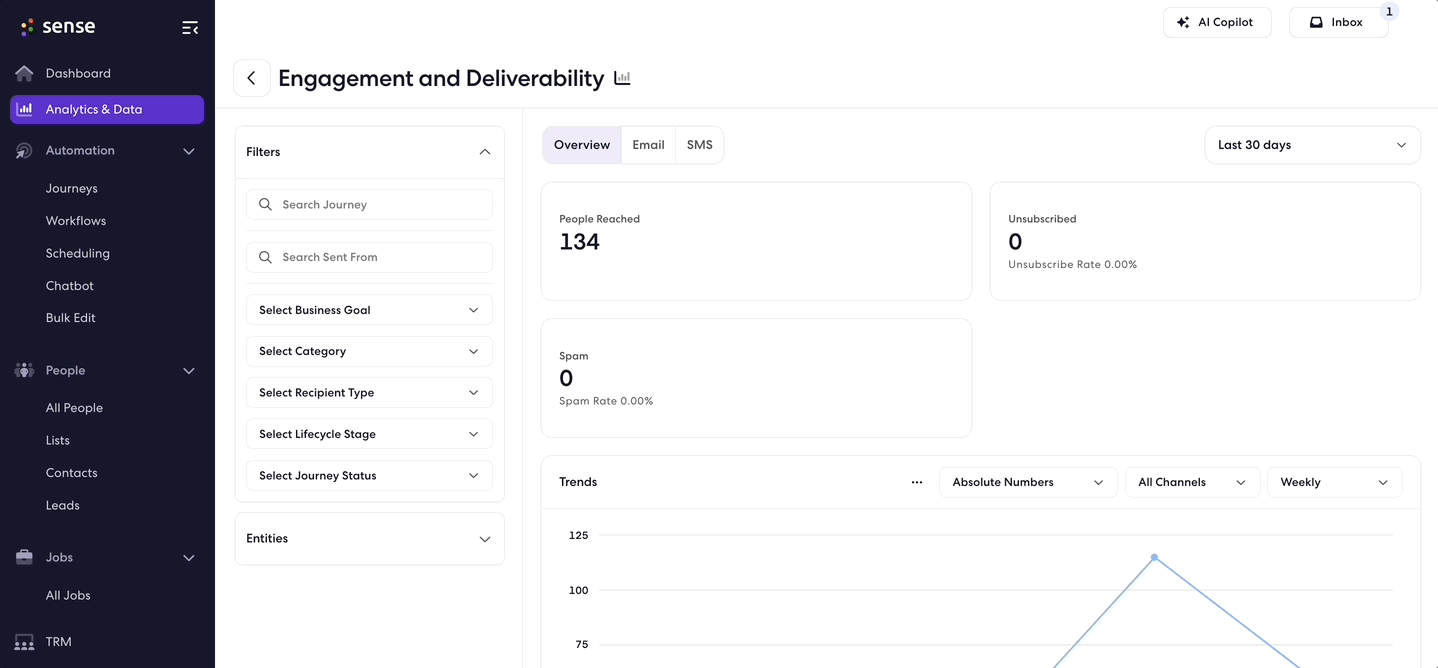
Task: Open Scheduling in the sidebar
Action: pyautogui.click(x=78, y=253)
